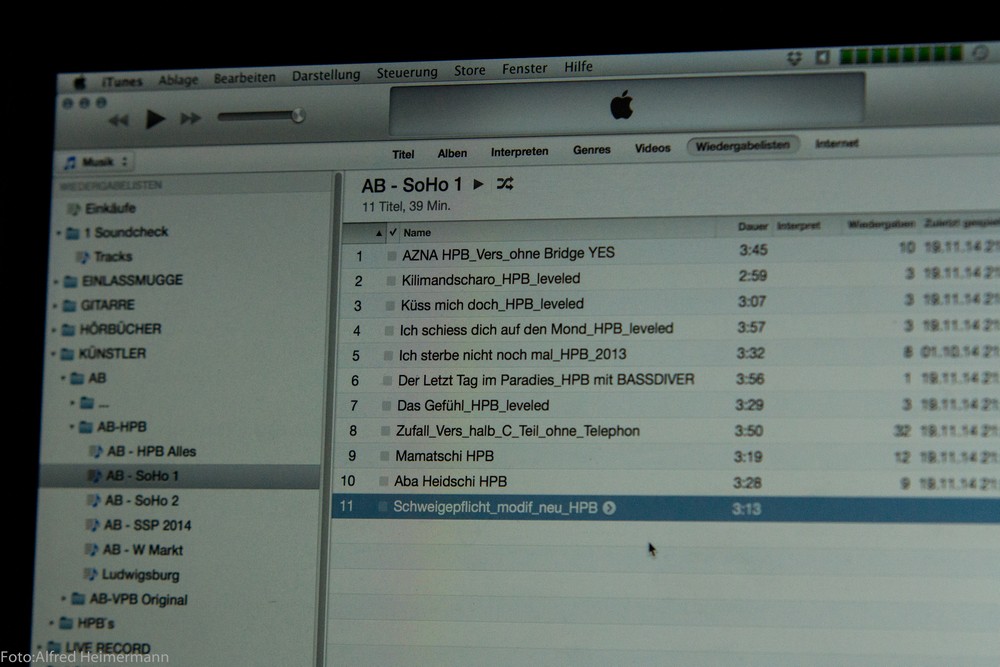Open the Musik library dropdown
1000x667 pixels.
[95, 162]
